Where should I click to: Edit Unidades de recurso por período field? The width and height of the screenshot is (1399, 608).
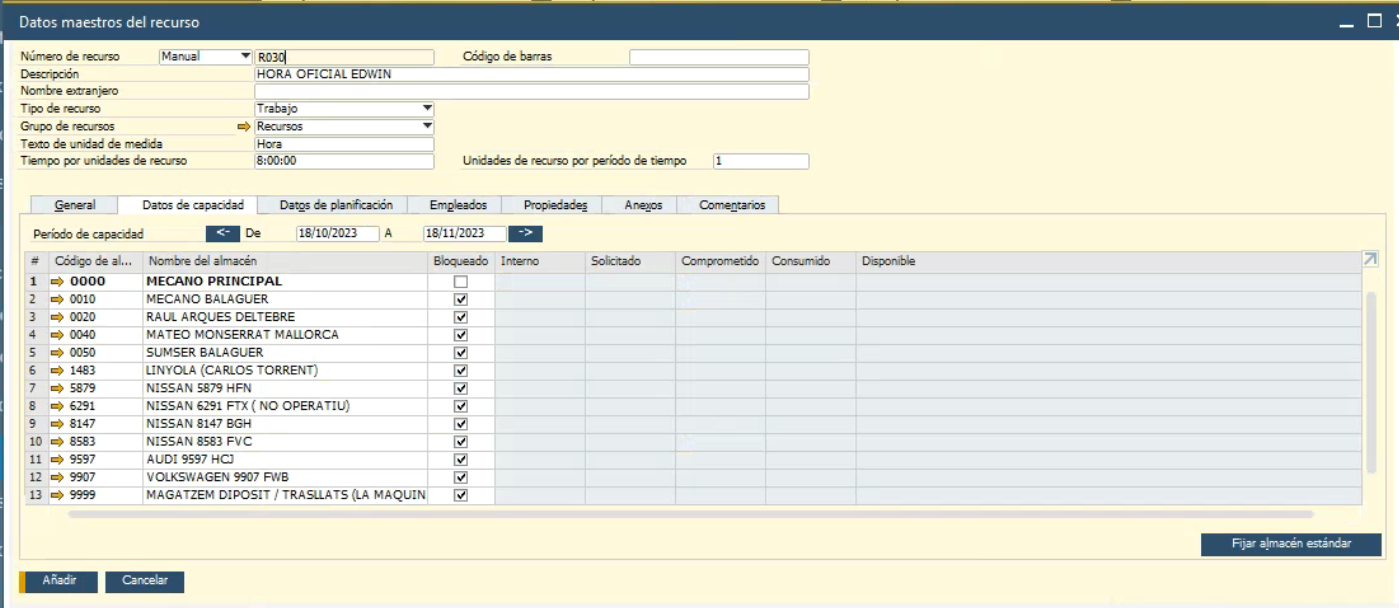[x=761, y=161]
